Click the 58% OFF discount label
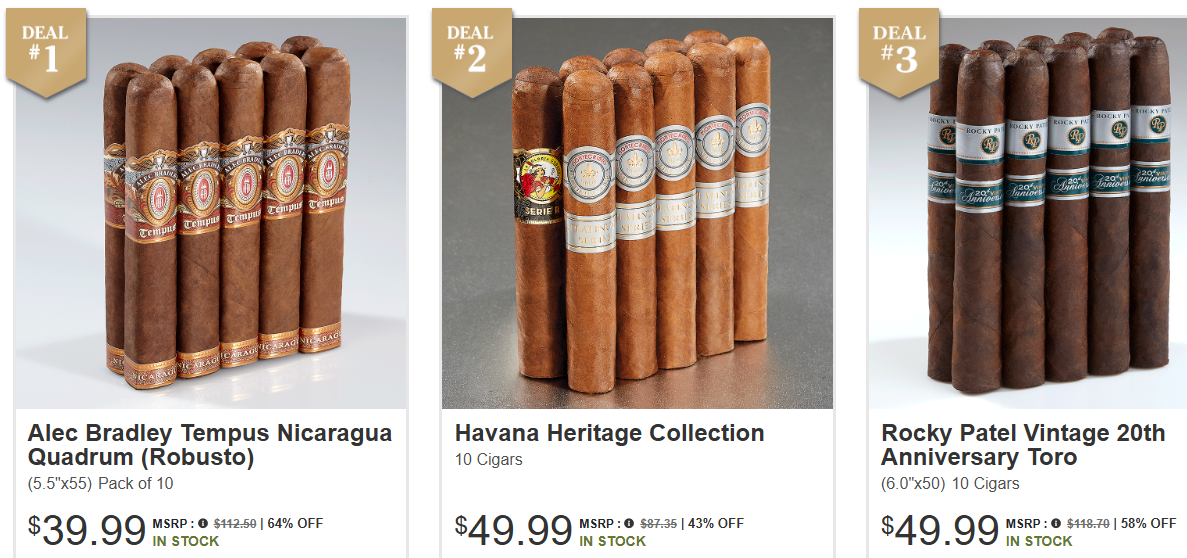This screenshot has height=558, width=1187. point(1148,523)
